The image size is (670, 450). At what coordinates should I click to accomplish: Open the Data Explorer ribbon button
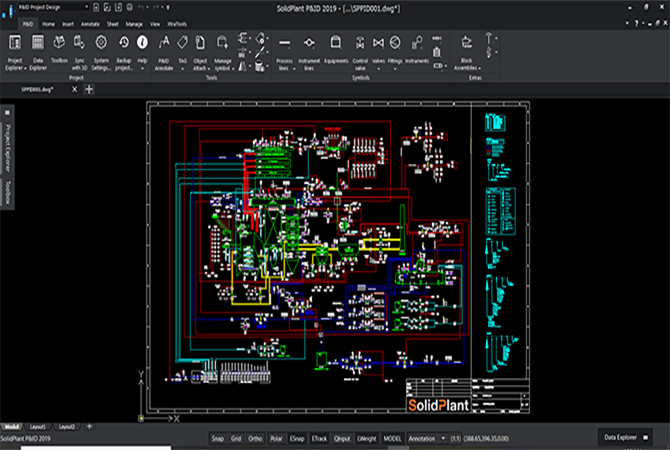(x=38, y=52)
